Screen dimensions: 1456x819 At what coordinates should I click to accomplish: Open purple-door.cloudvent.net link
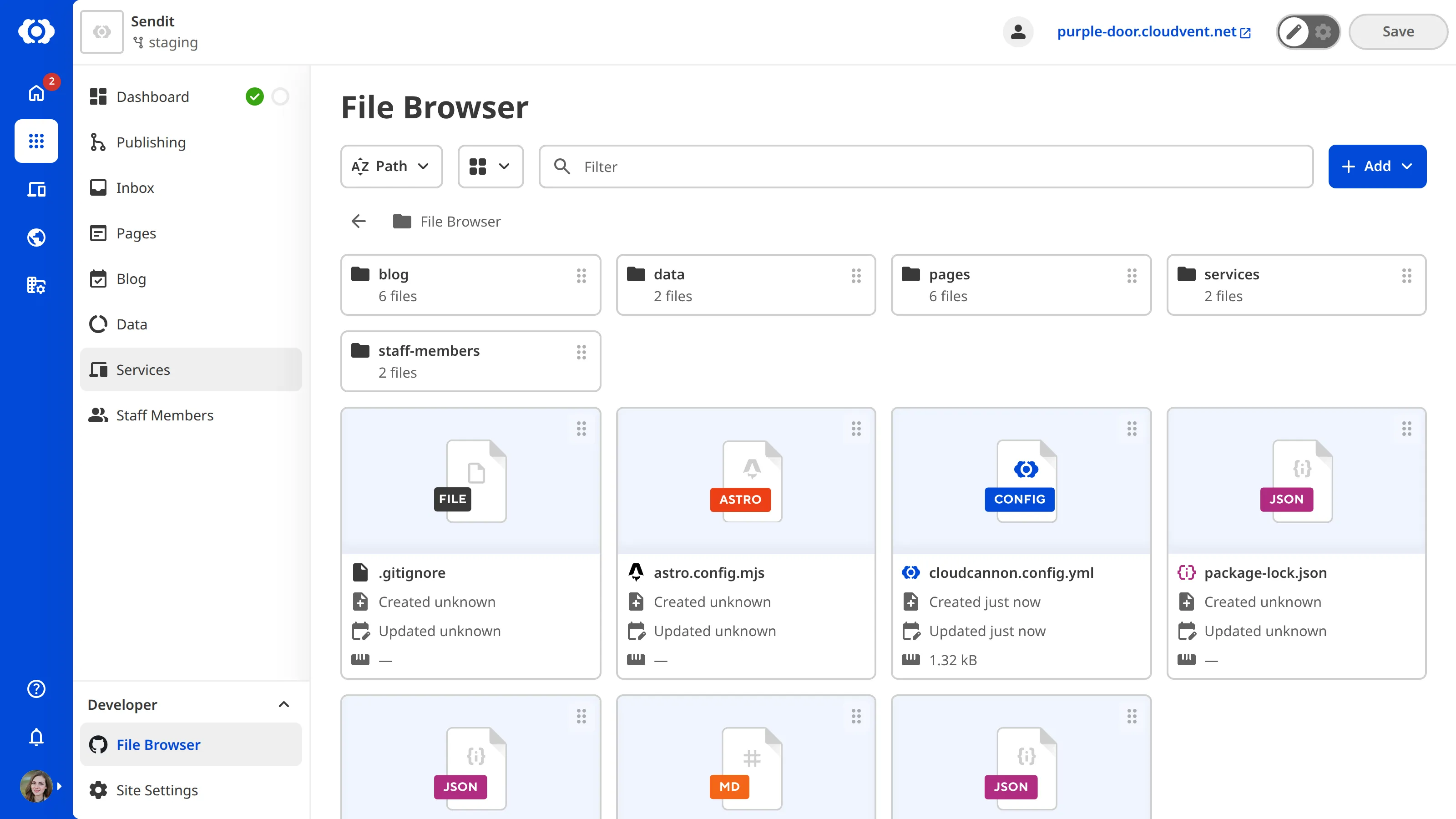click(1153, 32)
